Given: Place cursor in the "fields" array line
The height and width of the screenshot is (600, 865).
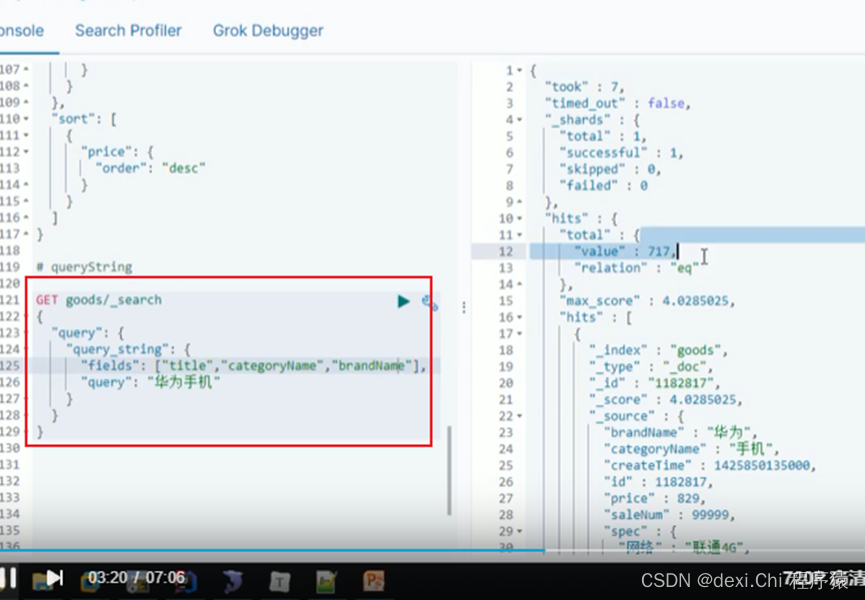Looking at the screenshot, I should [x=253, y=366].
